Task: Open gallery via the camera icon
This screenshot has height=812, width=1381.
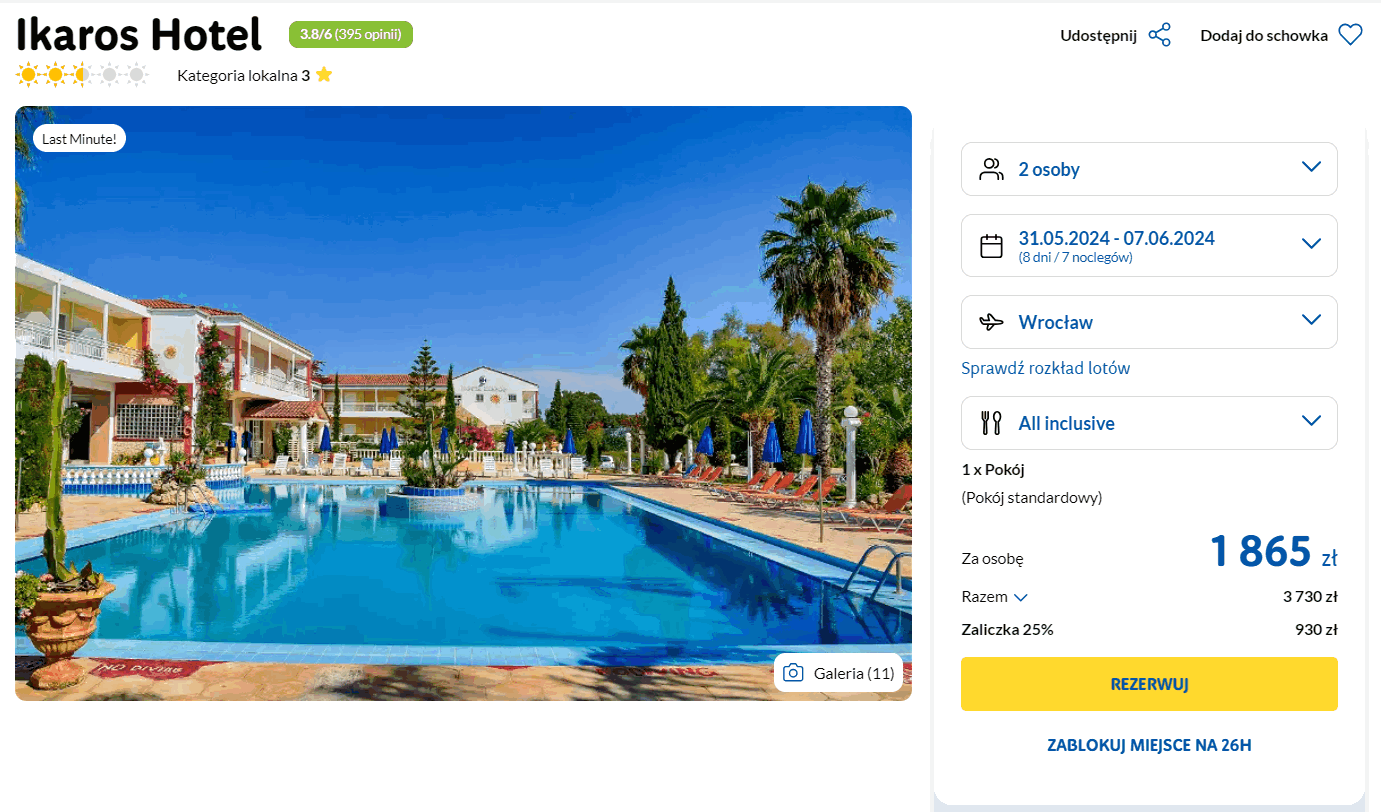Action: tap(793, 673)
